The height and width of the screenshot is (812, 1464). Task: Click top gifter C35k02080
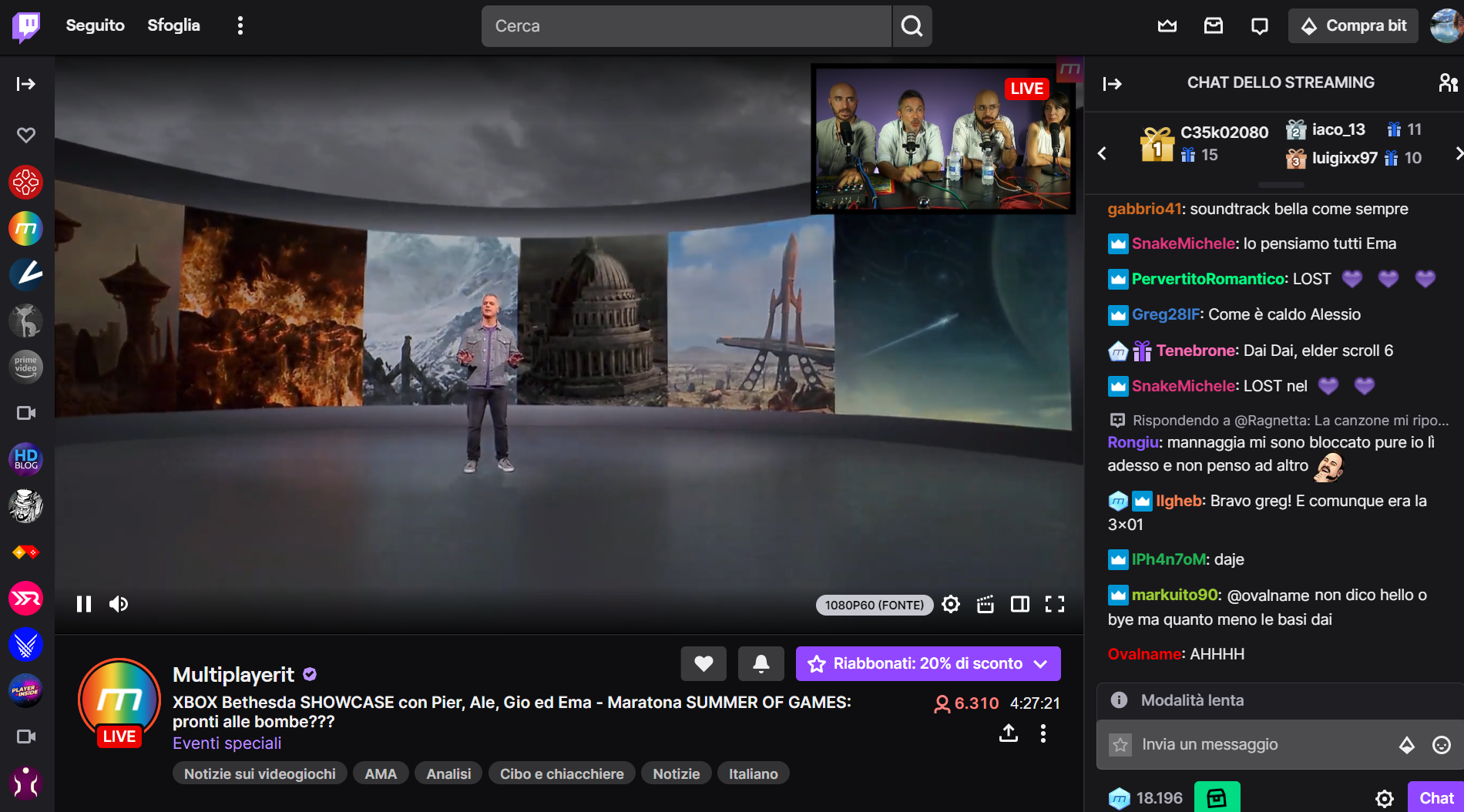coord(1224,132)
